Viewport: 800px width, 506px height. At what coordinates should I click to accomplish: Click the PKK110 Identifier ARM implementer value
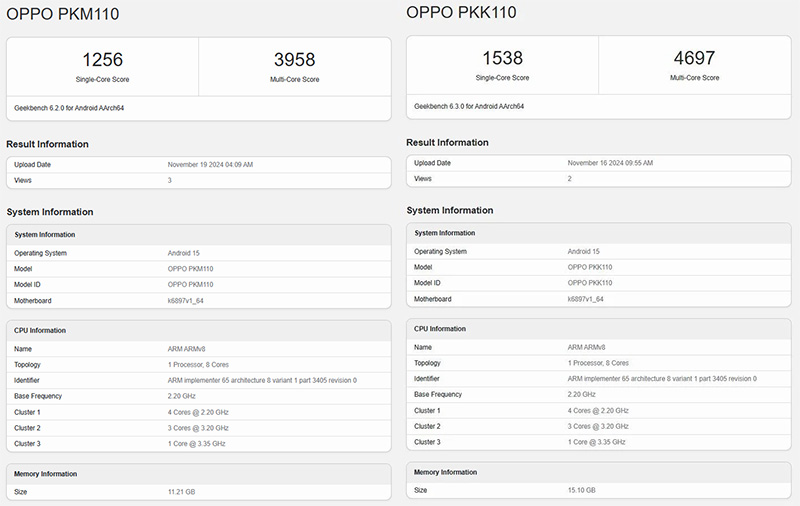[662, 379]
